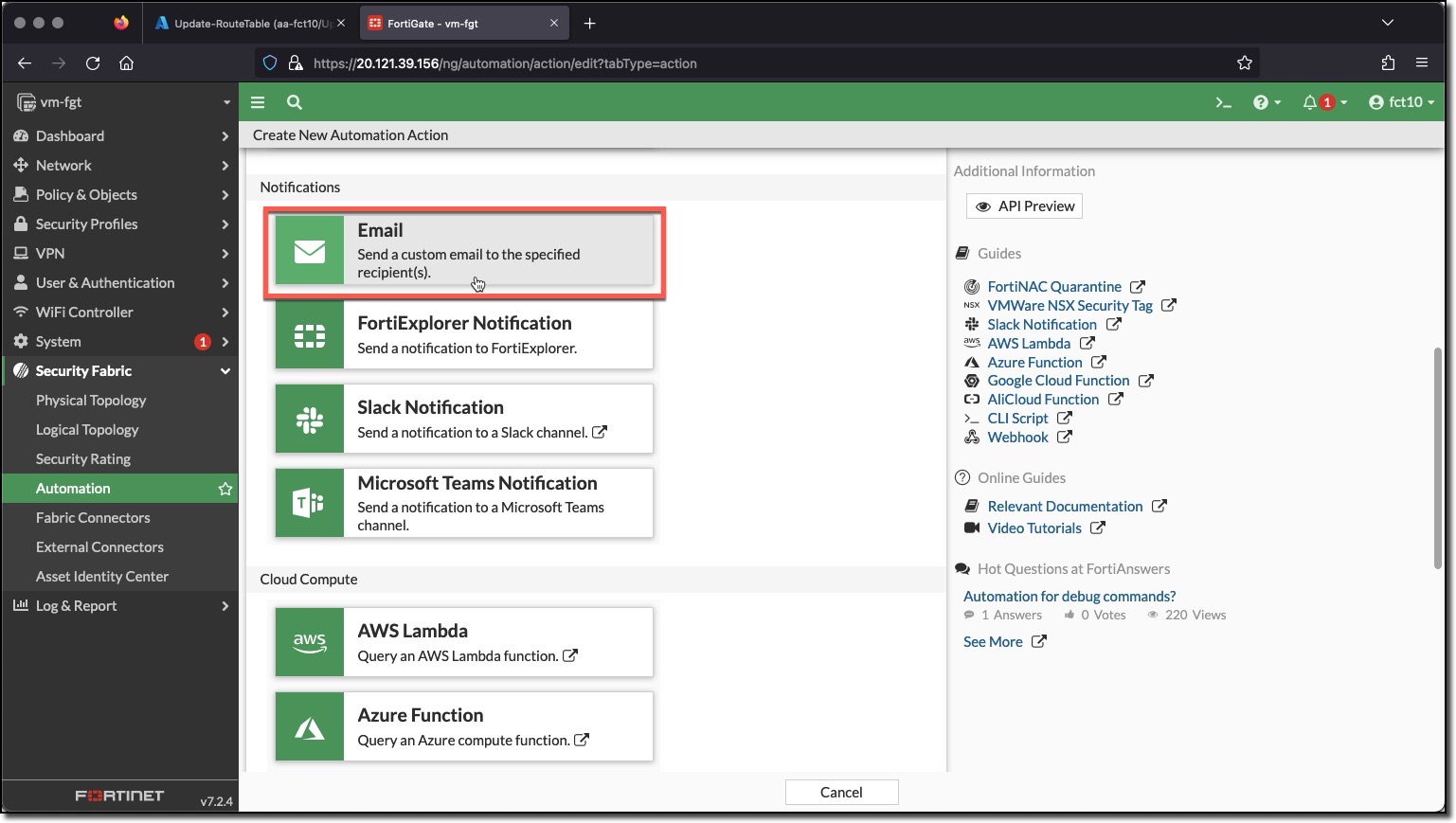The image size is (1456, 823).
Task: Click See More FortiAnswers link
Action: (993, 642)
